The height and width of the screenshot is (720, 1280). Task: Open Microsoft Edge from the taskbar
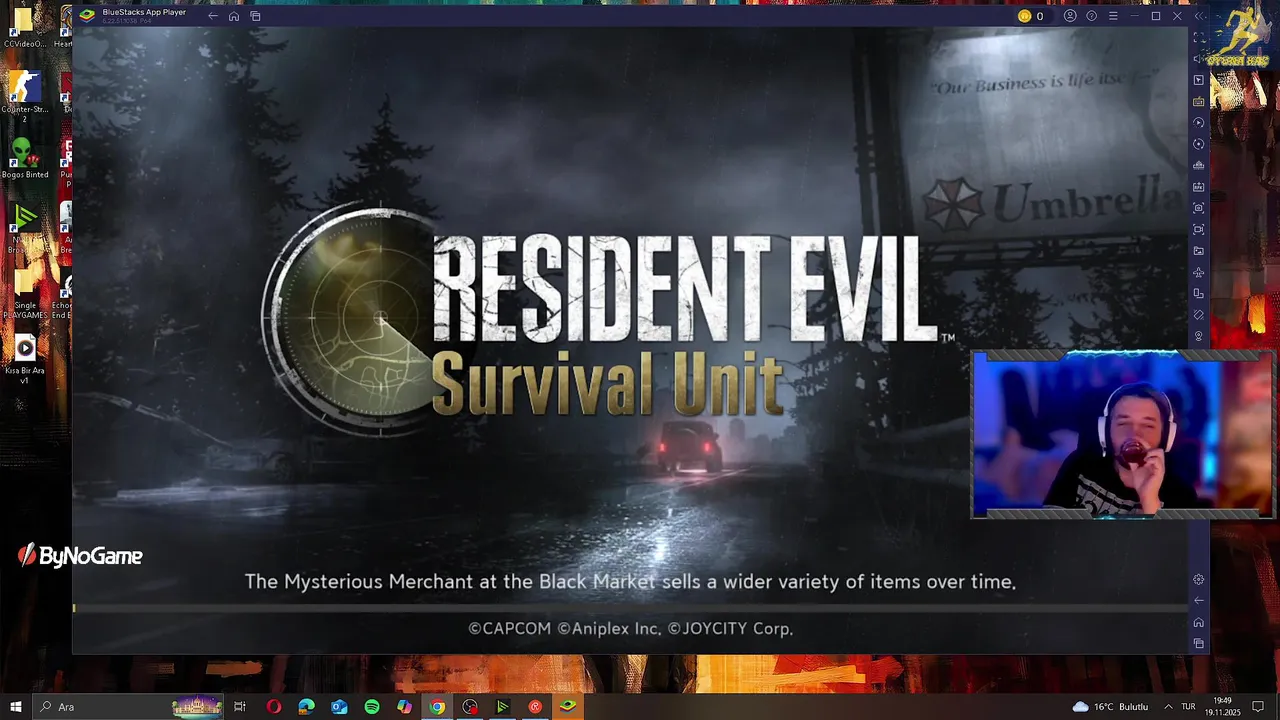pyautogui.click(x=306, y=707)
